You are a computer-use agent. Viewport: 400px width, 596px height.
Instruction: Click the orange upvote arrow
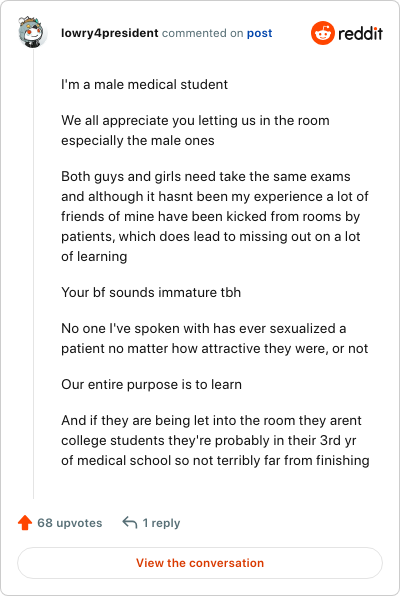click(x=25, y=523)
